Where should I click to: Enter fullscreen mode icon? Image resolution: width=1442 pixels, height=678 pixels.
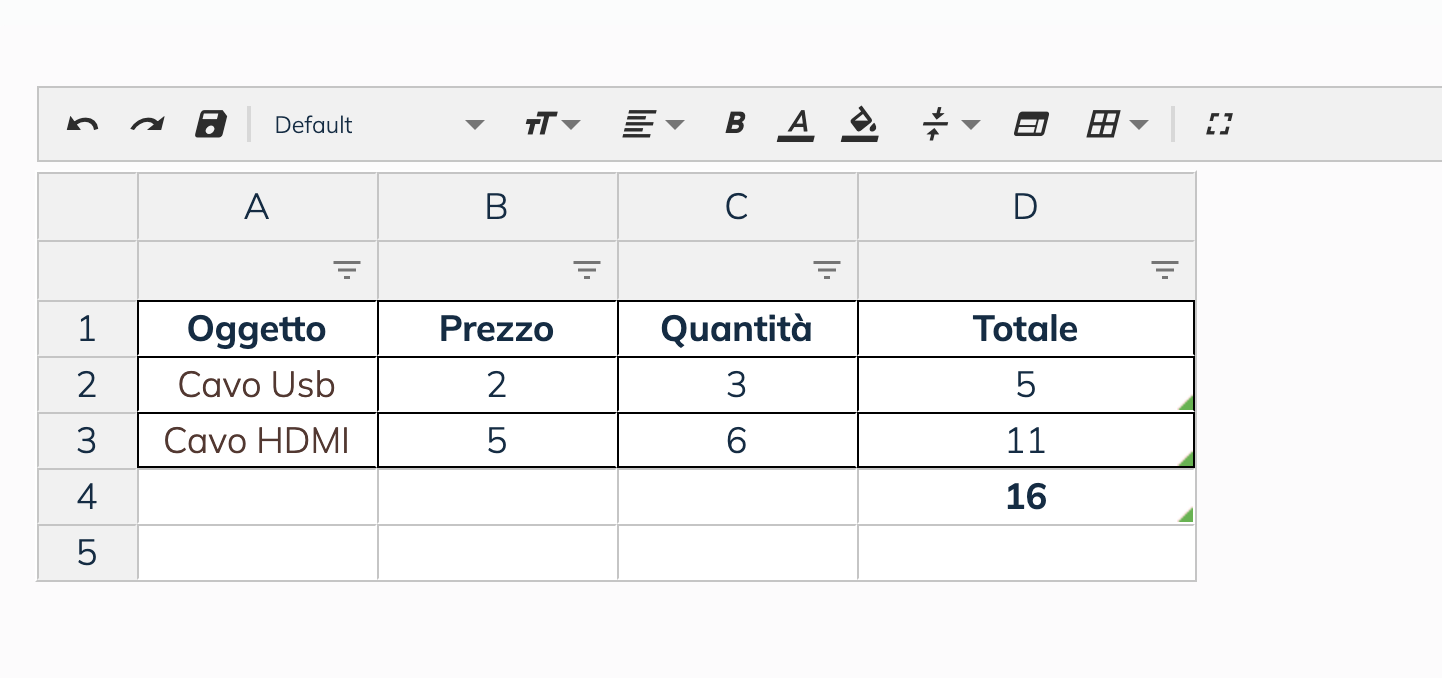pos(1218,125)
